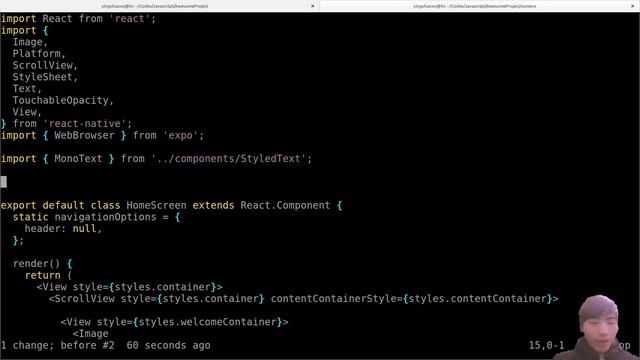Close the AwesomeProject/screens terminal tab
Screen dimensions: 640x360
pos(632,6)
